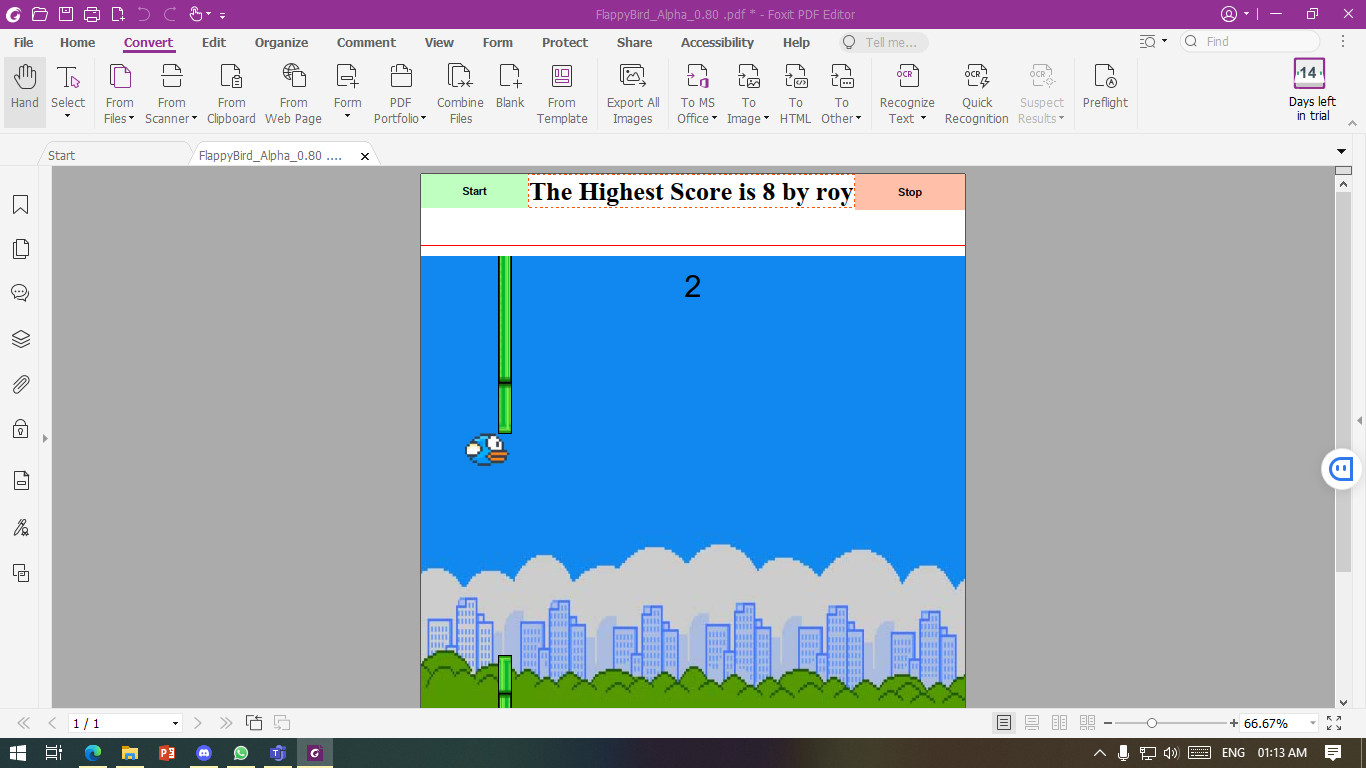Open file via folder icon in title bar
1366x768 pixels.
[39, 14]
